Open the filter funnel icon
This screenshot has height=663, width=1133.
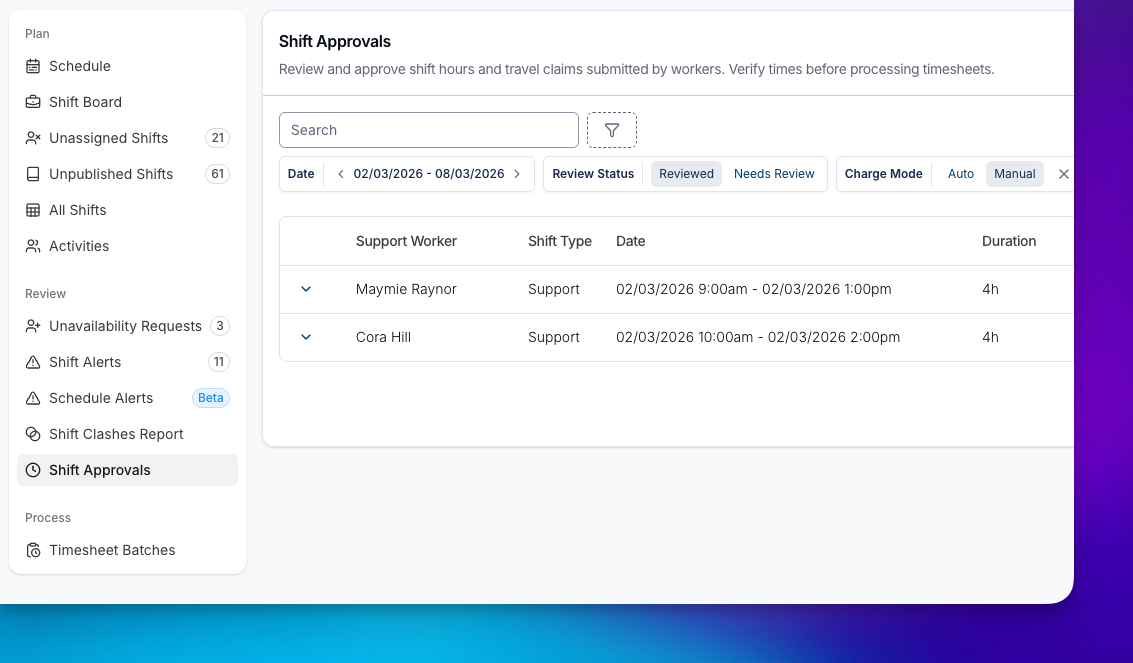click(x=611, y=130)
